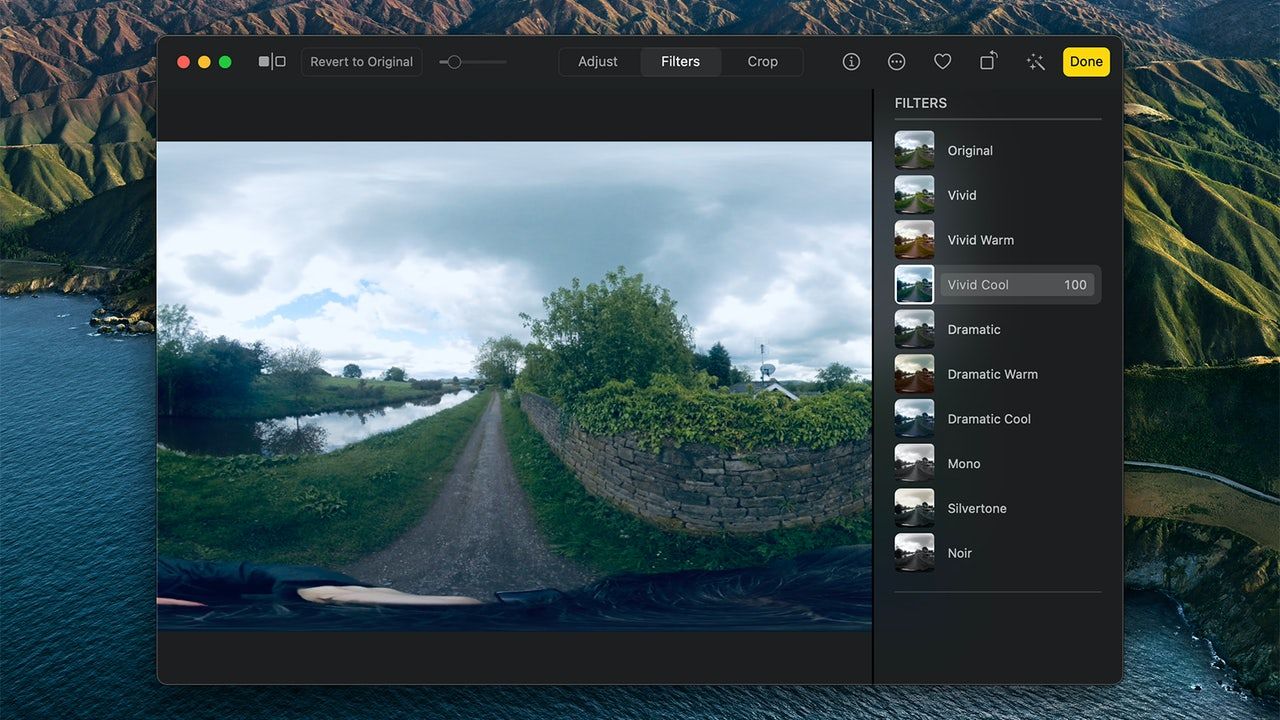Image resolution: width=1280 pixels, height=720 pixels.
Task: Select the Filters tab
Action: pyautogui.click(x=680, y=62)
